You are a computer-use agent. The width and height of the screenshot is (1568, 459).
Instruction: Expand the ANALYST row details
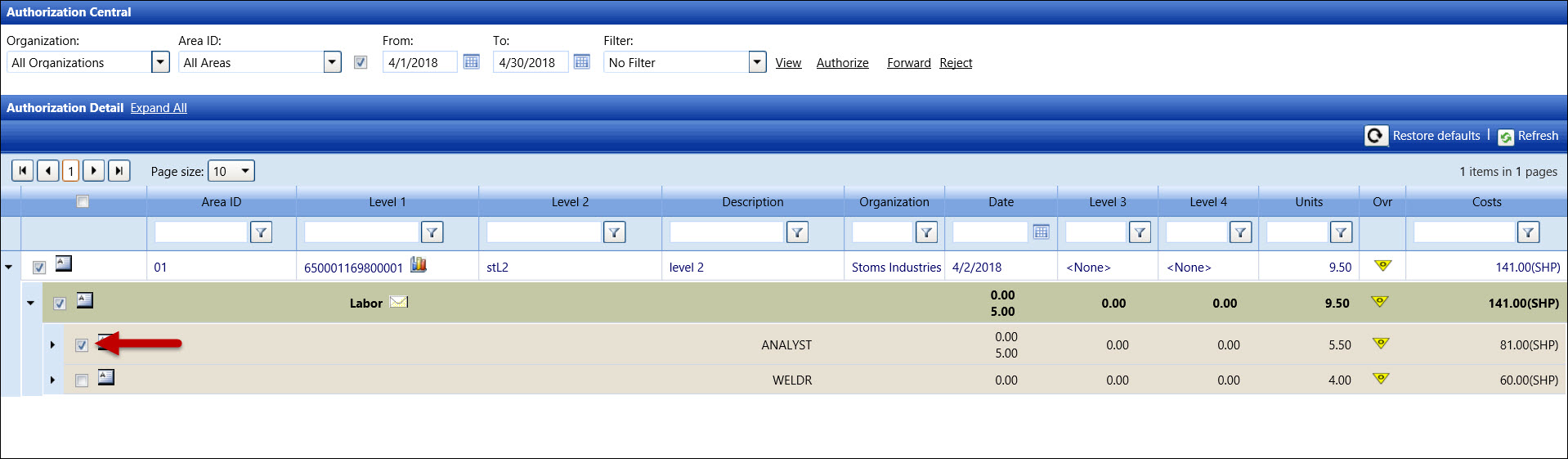[x=52, y=345]
